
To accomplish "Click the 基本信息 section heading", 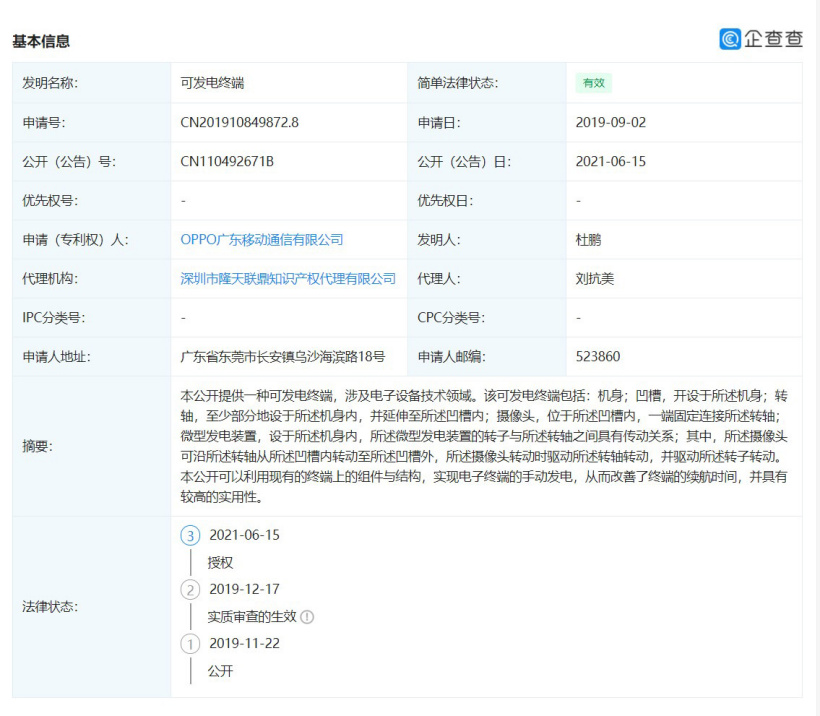I will (41, 42).
